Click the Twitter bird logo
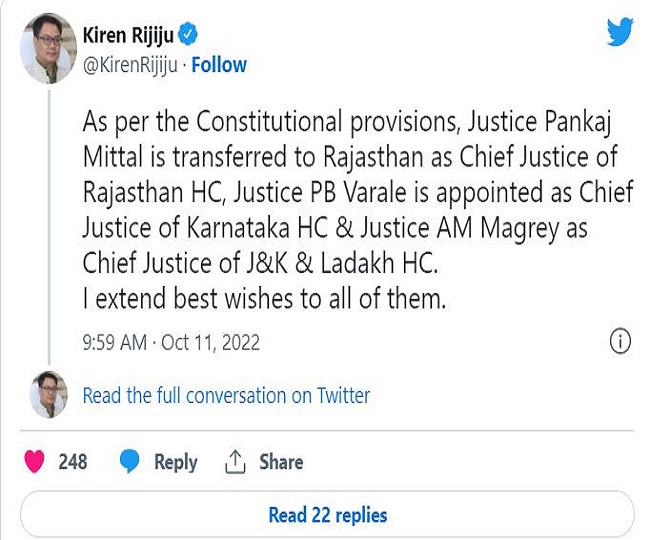Image resolution: width=650 pixels, height=540 pixels. 618,33
